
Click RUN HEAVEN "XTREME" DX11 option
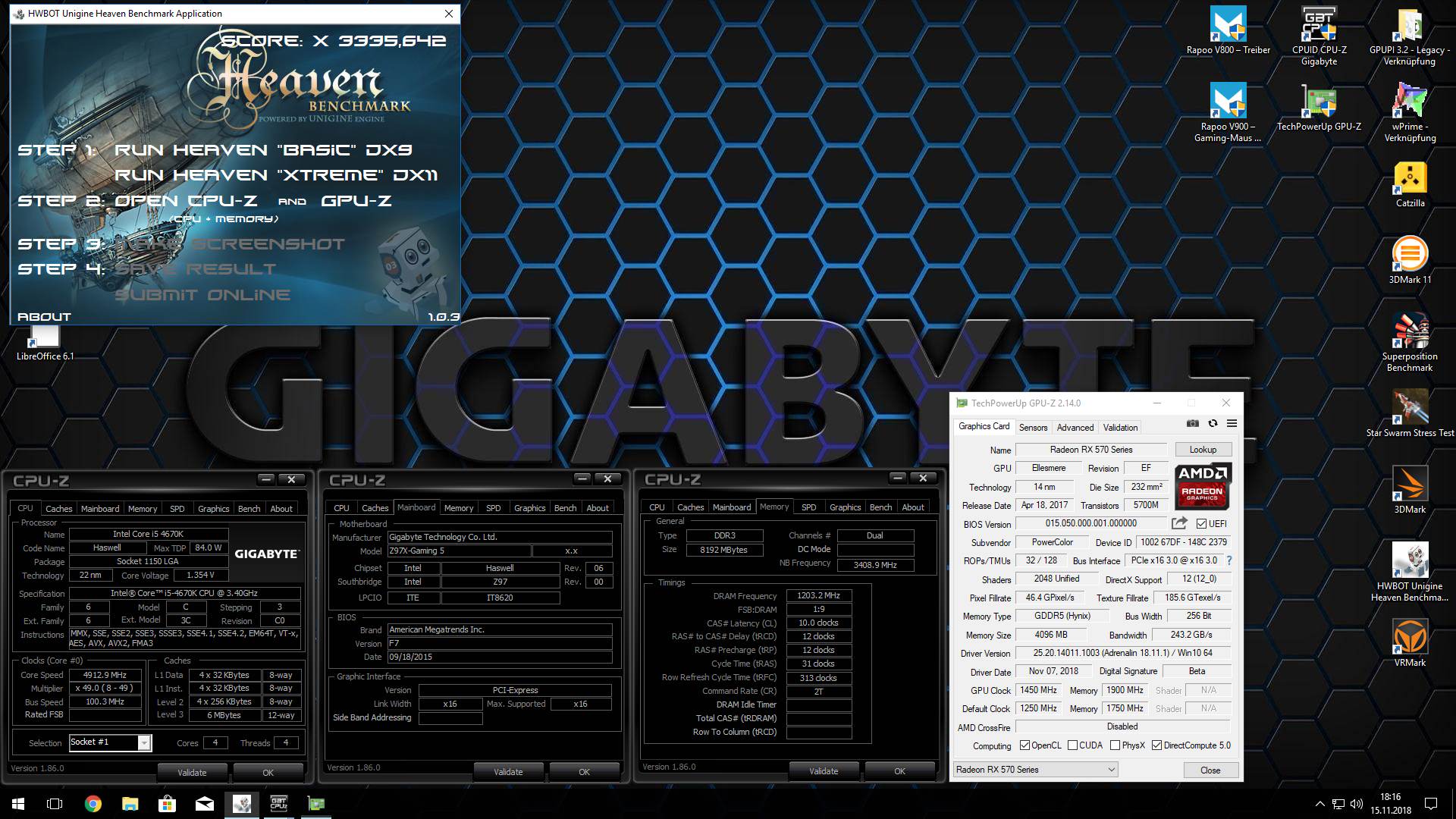[276, 175]
